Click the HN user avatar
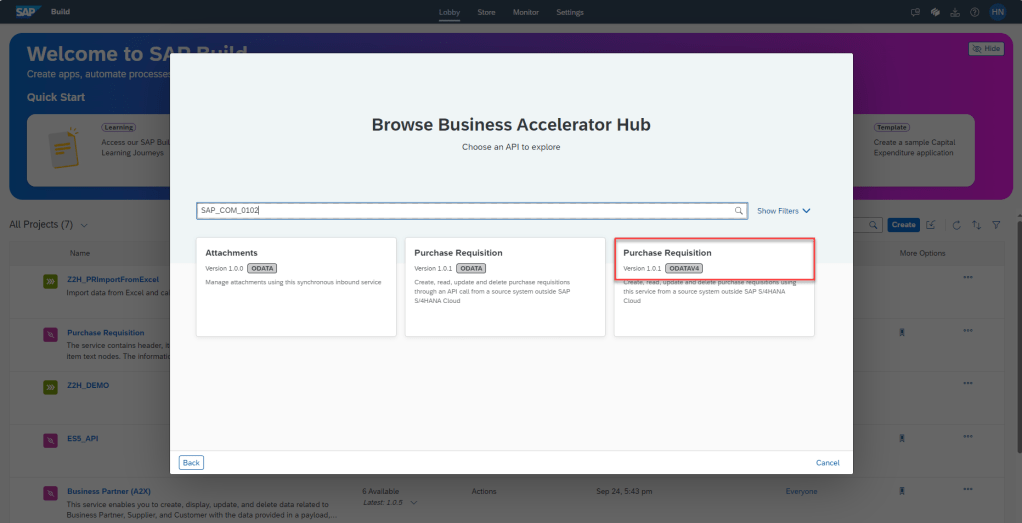This screenshot has width=1022, height=523. tap(997, 12)
